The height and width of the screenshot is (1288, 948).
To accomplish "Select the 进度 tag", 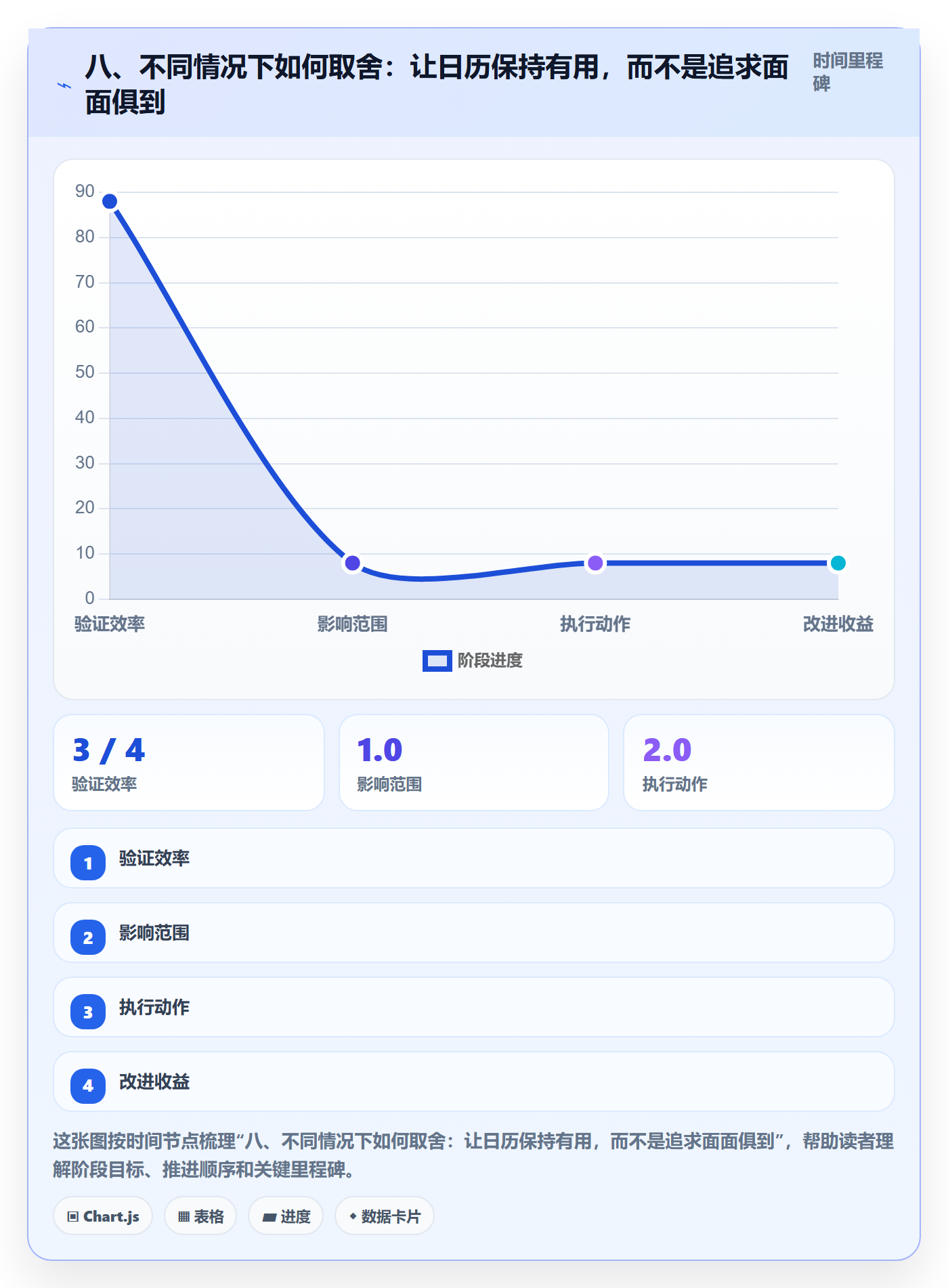I will coord(286,1216).
